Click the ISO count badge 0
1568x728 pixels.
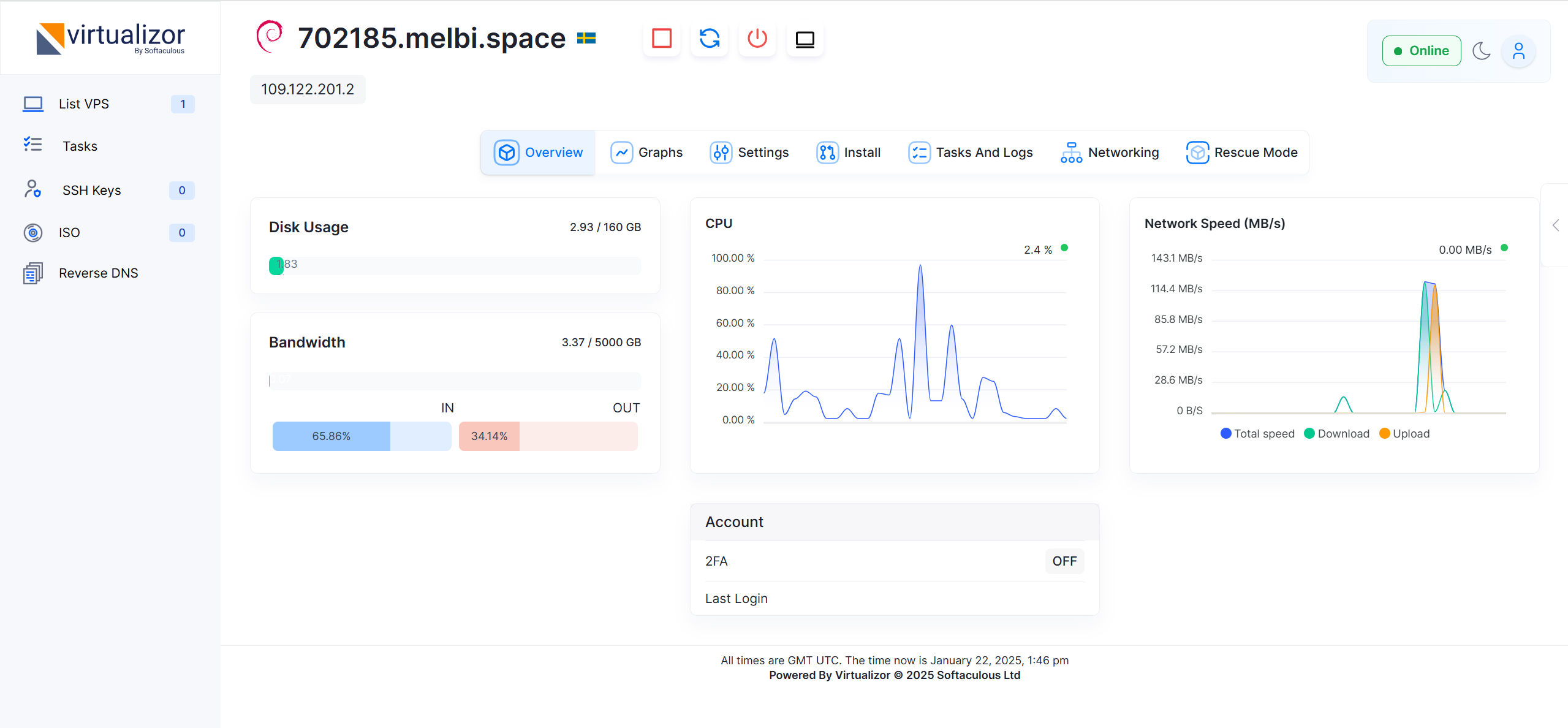pyautogui.click(x=182, y=233)
